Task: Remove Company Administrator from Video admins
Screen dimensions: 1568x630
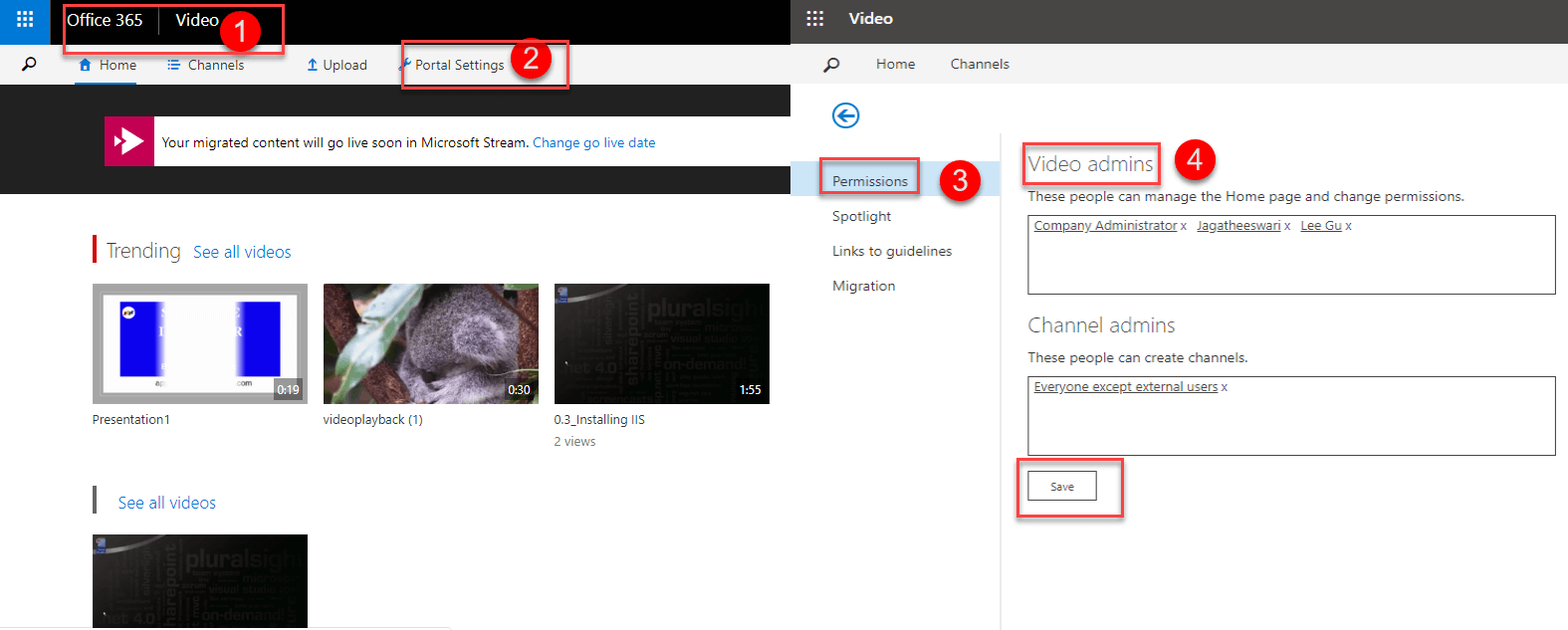Action: [x=1184, y=227]
